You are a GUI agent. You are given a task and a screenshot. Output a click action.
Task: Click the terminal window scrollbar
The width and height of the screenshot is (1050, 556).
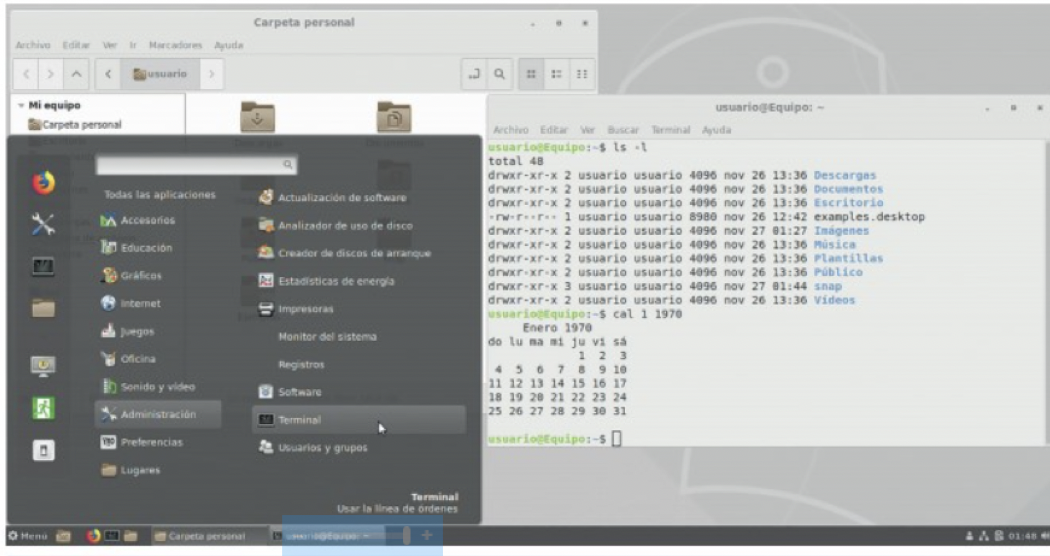1046,291
